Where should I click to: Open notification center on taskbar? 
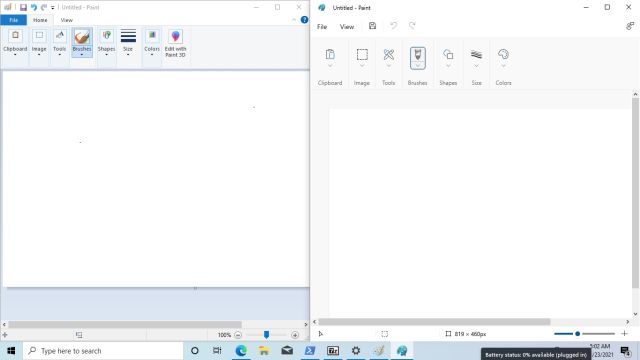pyautogui.click(x=625, y=351)
